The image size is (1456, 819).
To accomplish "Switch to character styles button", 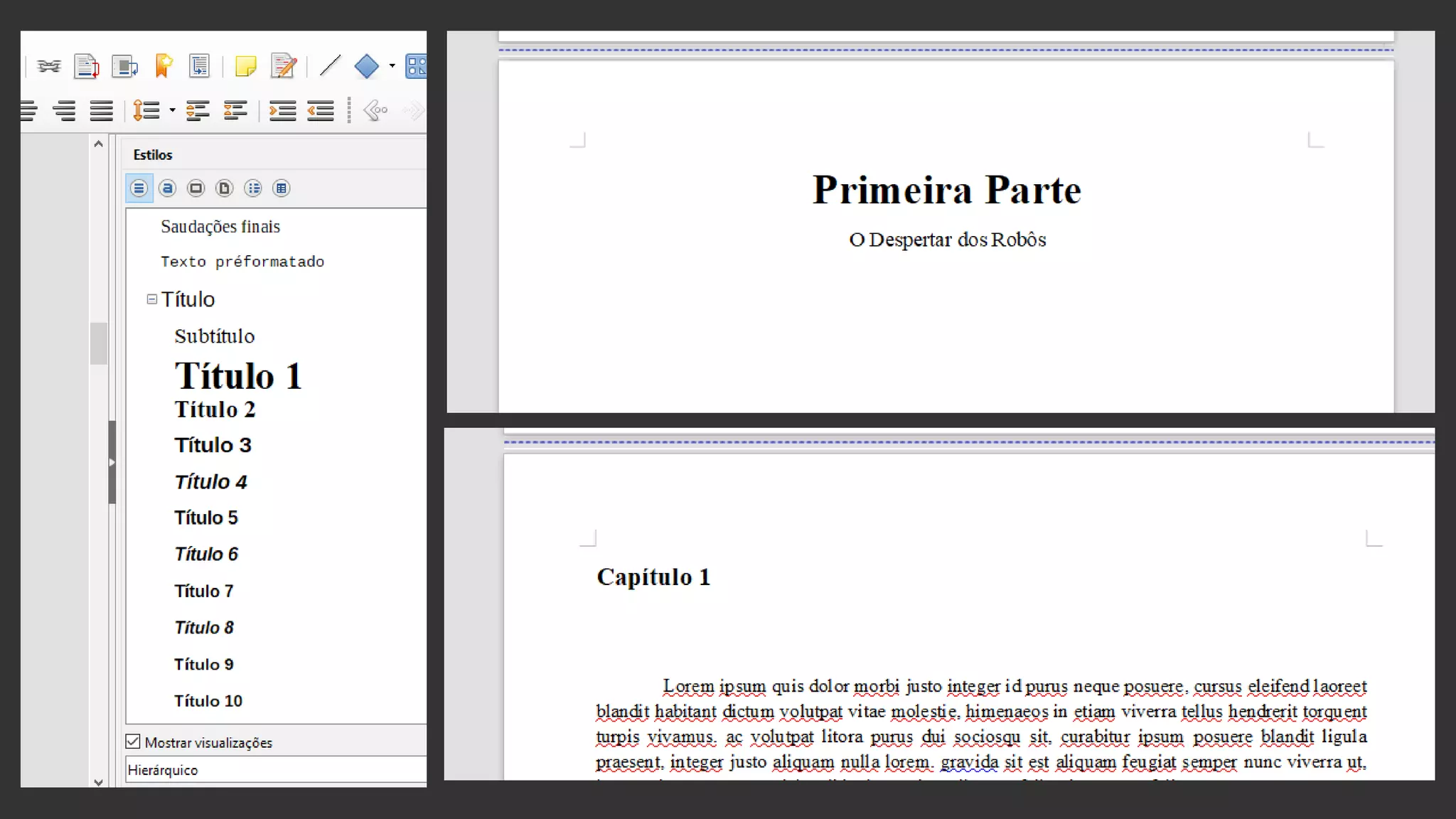I will pos(168,188).
